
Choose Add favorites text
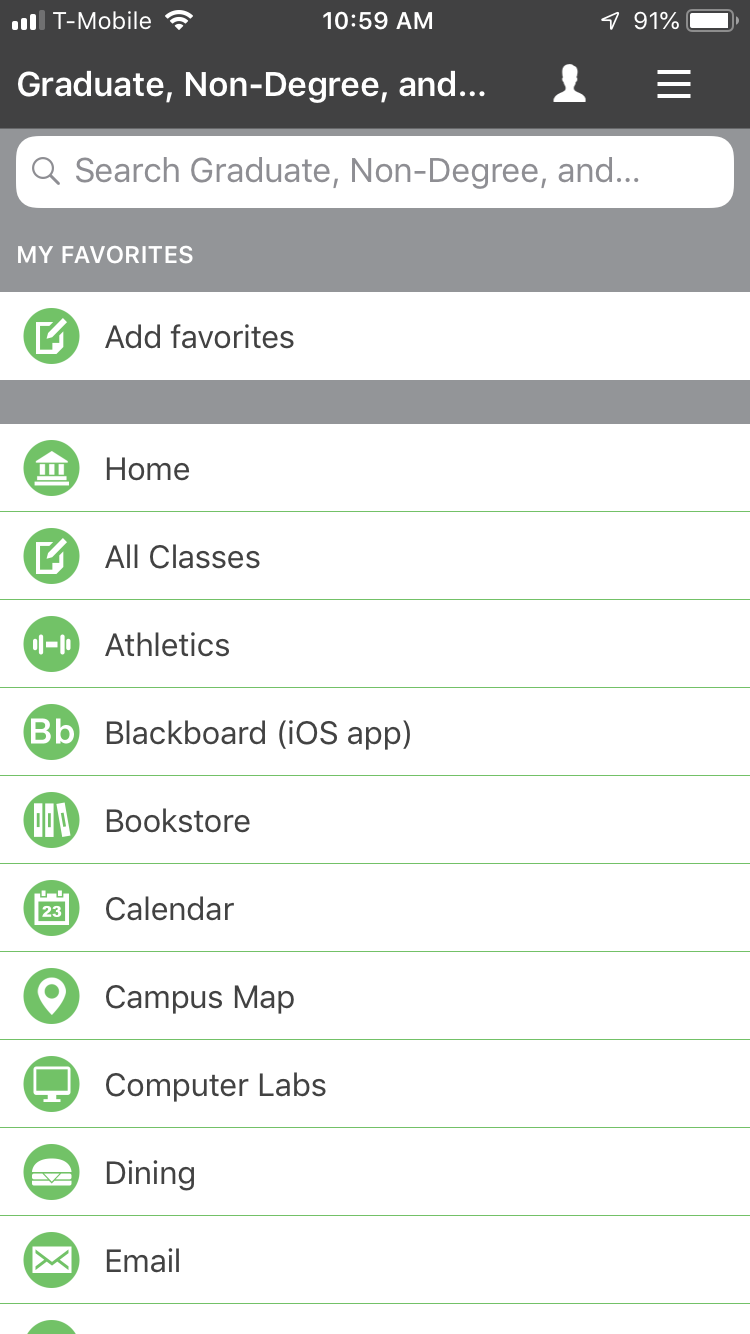point(200,337)
